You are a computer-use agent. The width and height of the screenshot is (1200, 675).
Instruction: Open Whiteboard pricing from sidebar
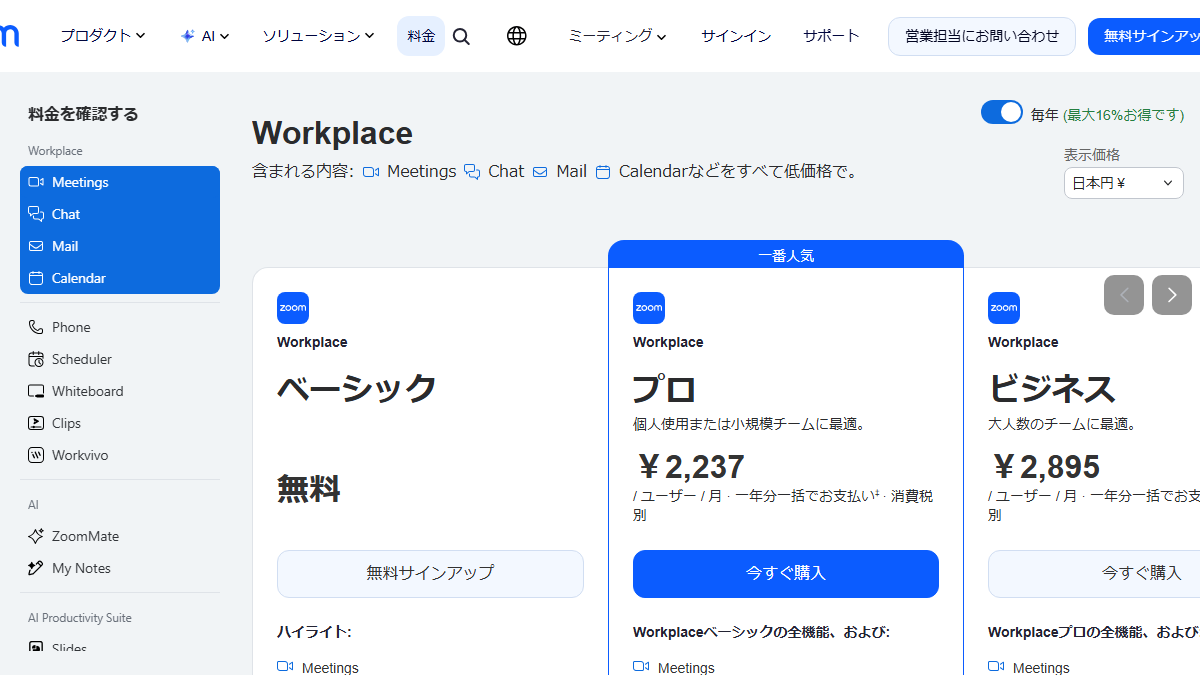click(120, 391)
